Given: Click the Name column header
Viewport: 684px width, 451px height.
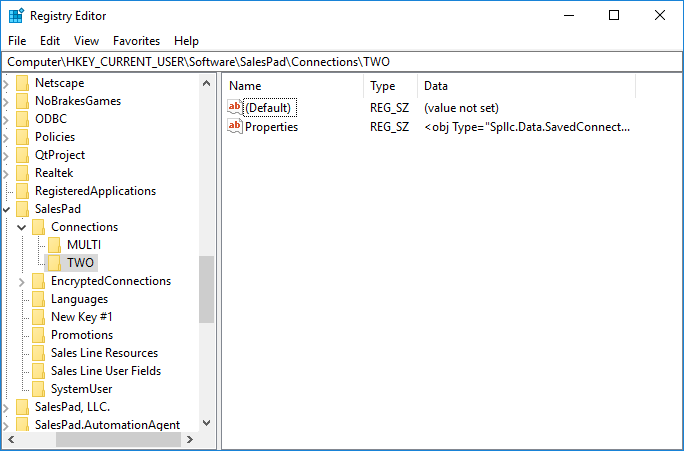Looking at the screenshot, I should coord(245,86).
